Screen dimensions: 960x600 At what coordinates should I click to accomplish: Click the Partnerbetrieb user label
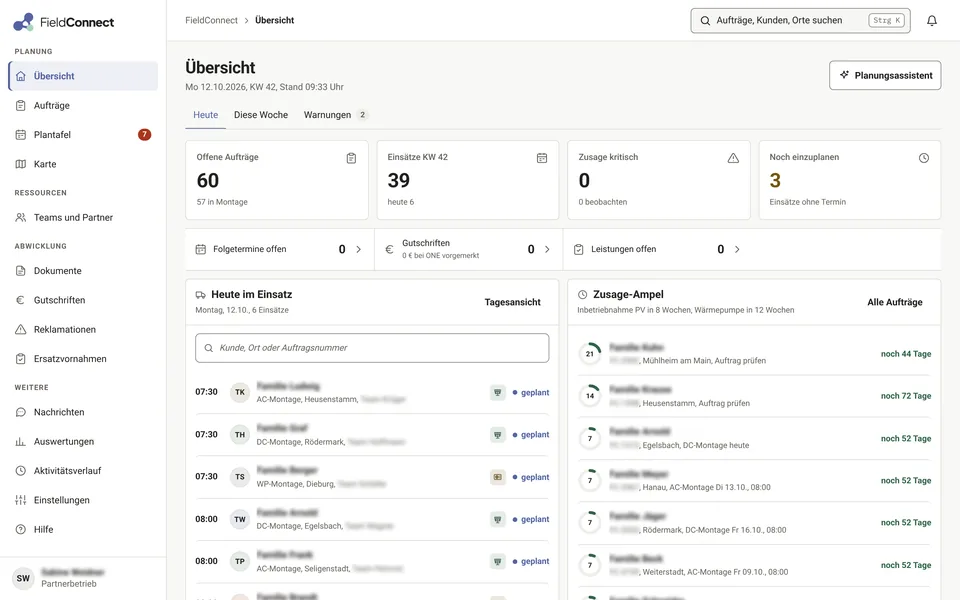coord(69,583)
